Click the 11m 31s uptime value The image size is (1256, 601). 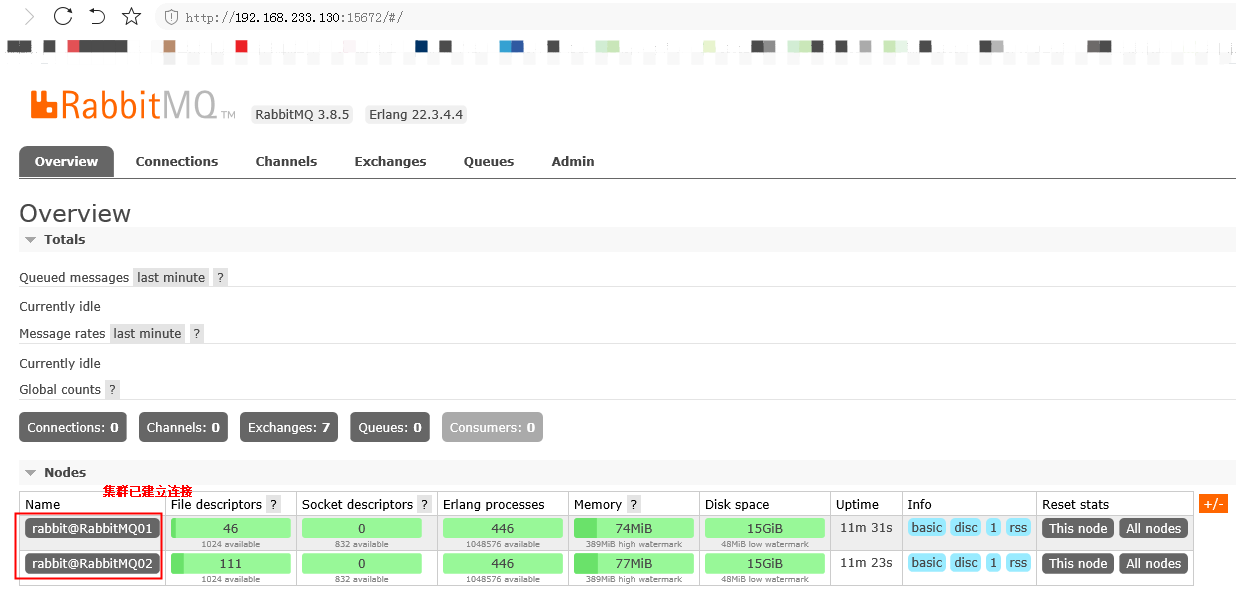866,528
